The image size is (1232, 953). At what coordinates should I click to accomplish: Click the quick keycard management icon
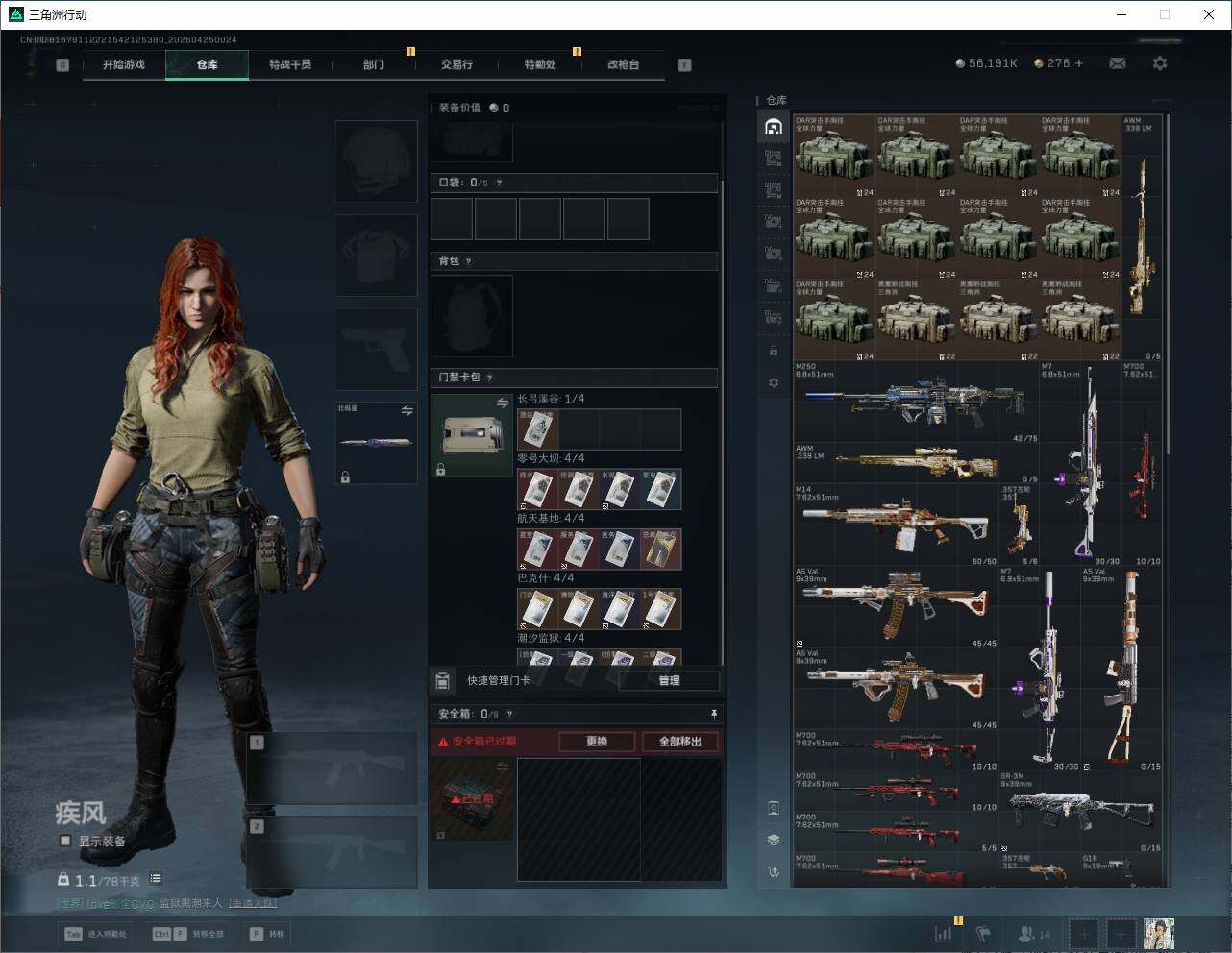pyautogui.click(x=442, y=681)
